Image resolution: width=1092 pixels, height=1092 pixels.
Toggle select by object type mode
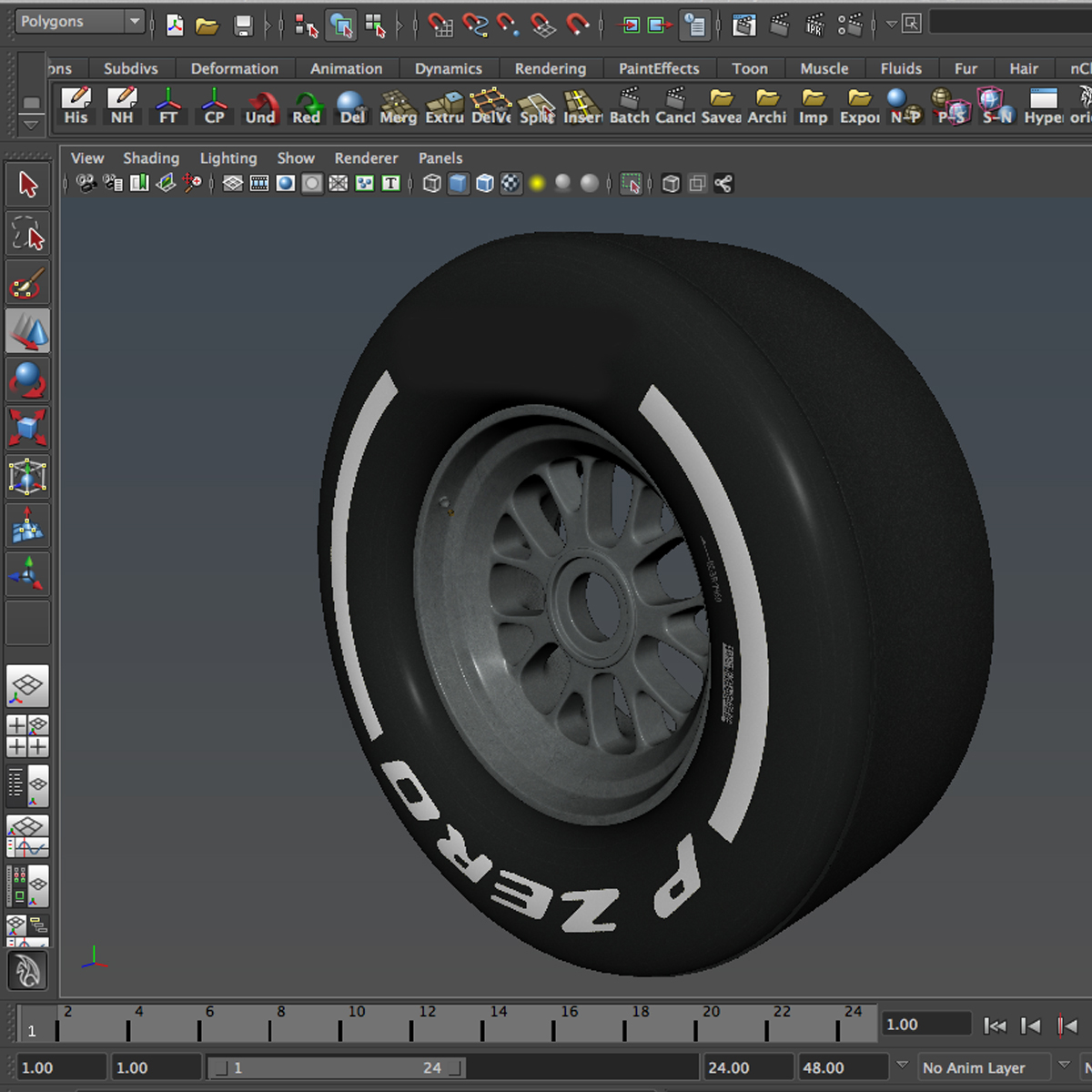[341, 25]
